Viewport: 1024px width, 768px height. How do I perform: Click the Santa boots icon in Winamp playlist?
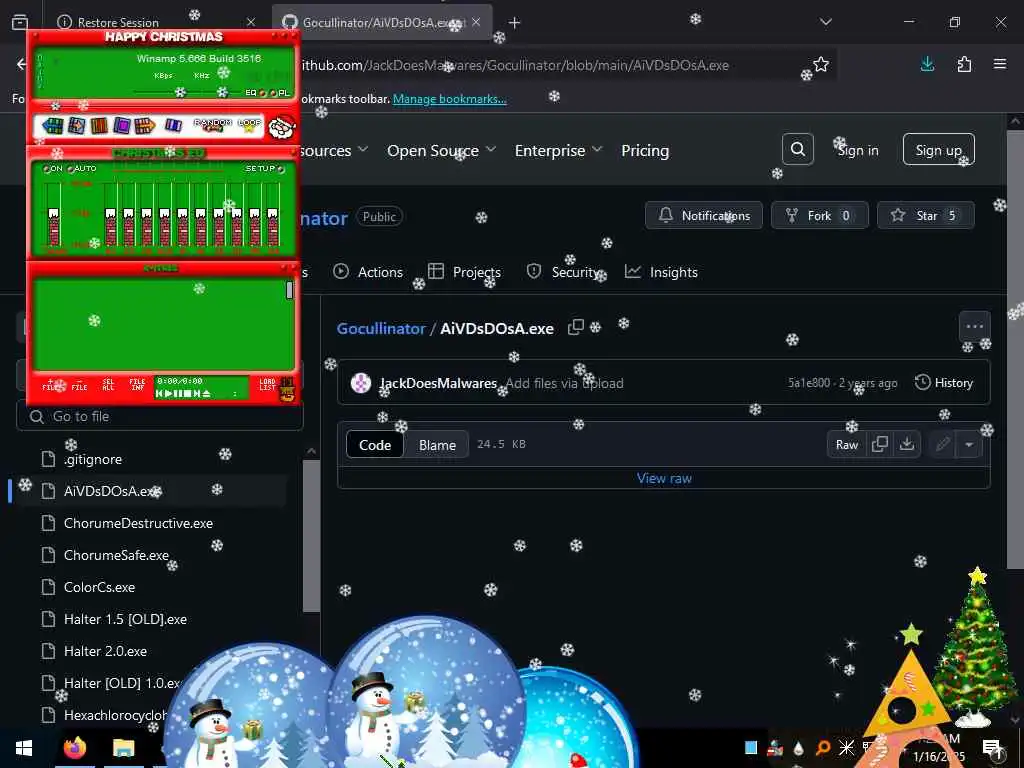287,389
